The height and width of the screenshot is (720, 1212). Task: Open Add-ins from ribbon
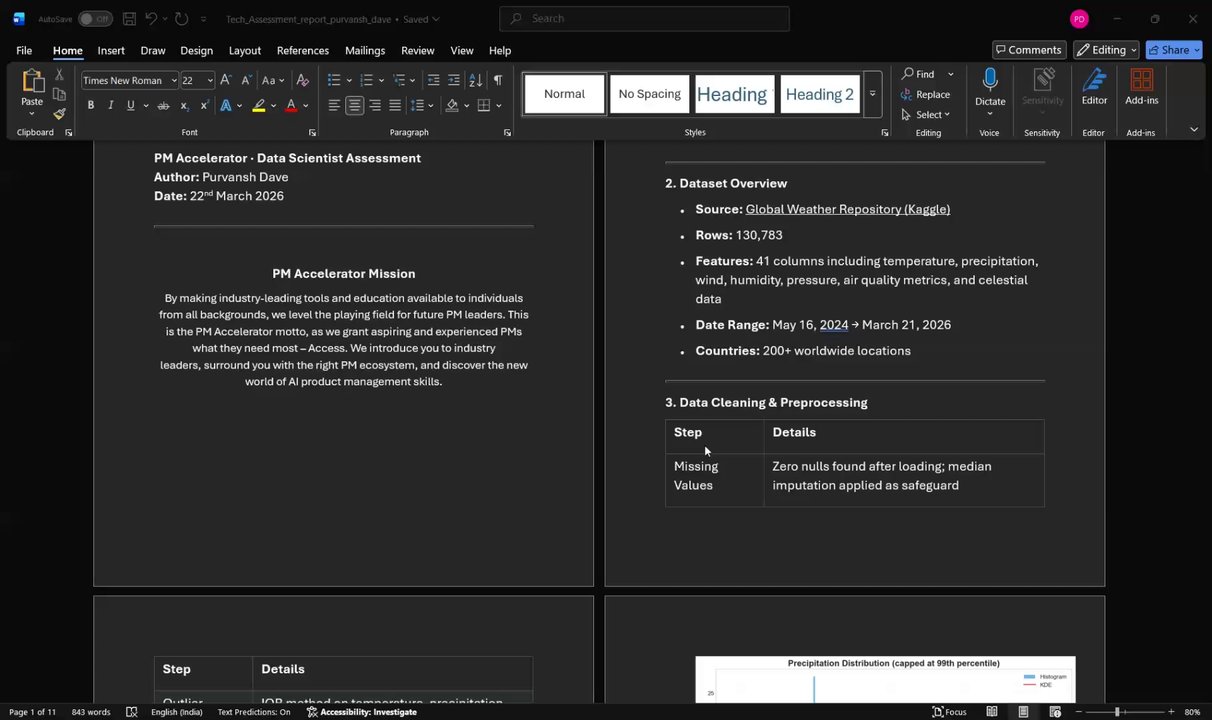(x=1141, y=87)
